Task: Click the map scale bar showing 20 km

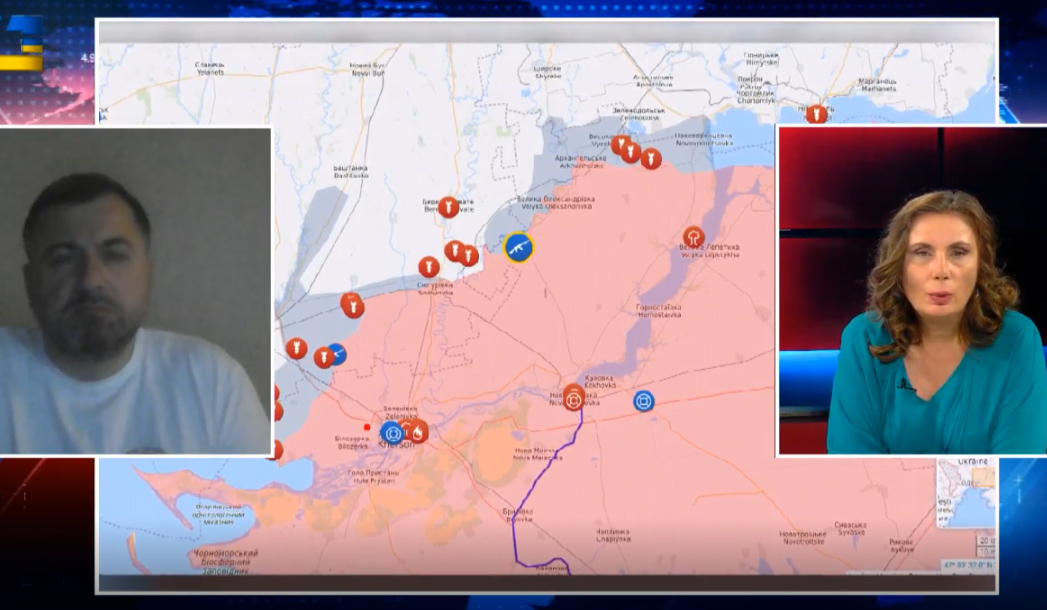Action: [985, 541]
